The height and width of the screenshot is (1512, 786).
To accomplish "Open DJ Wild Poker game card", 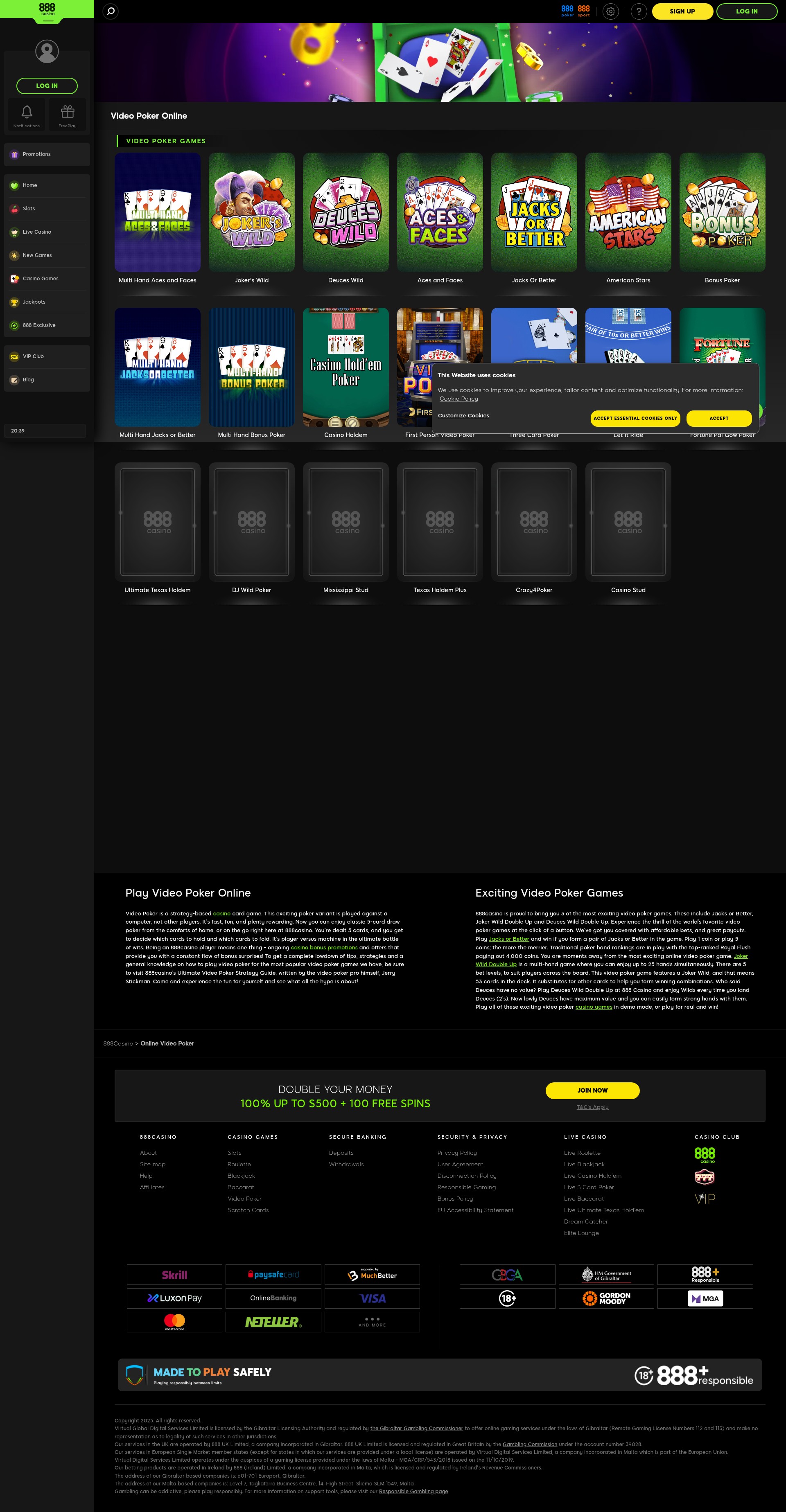I will pos(252,523).
